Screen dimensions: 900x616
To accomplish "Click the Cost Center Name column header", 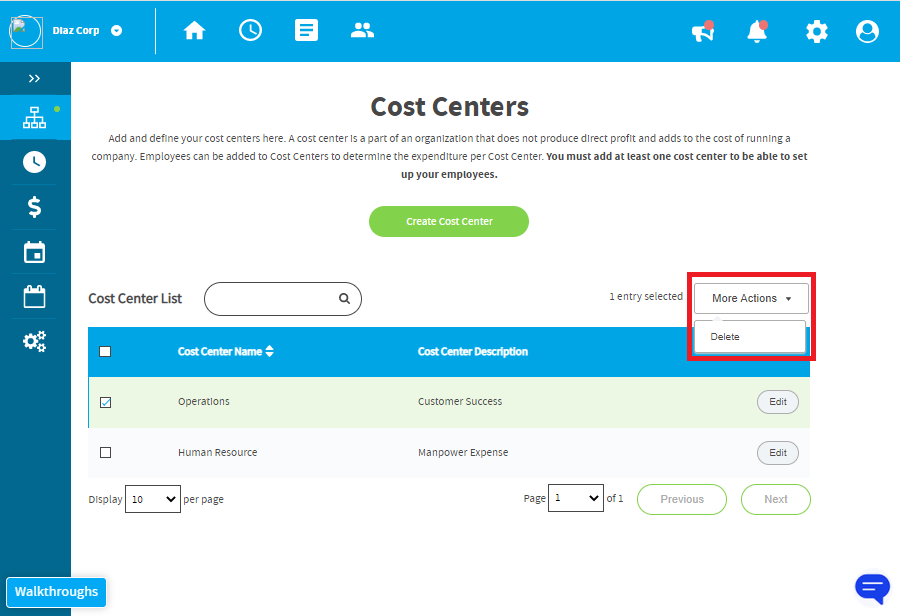I will (220, 351).
